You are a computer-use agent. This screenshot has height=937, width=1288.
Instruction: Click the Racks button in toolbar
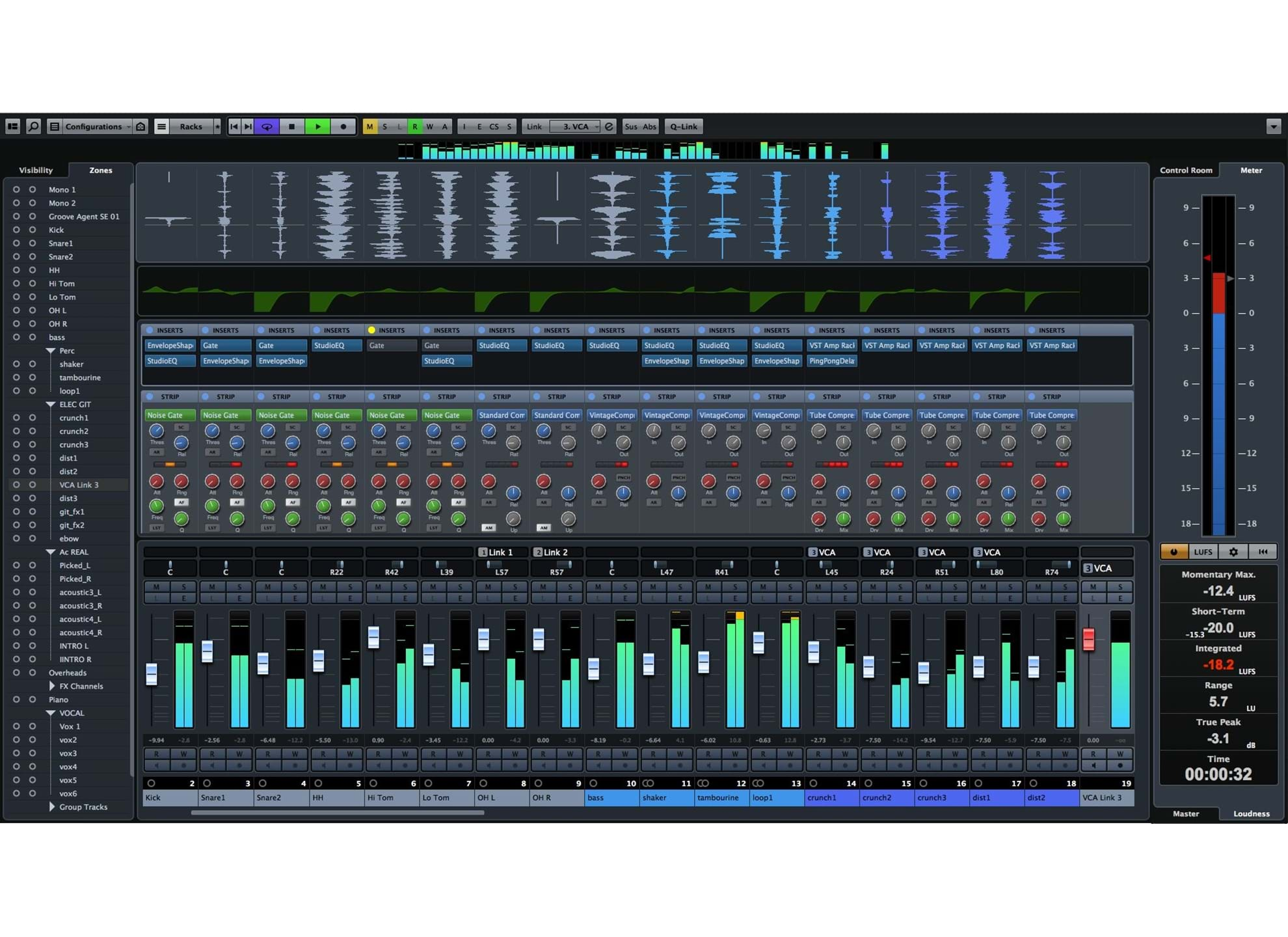[x=191, y=126]
